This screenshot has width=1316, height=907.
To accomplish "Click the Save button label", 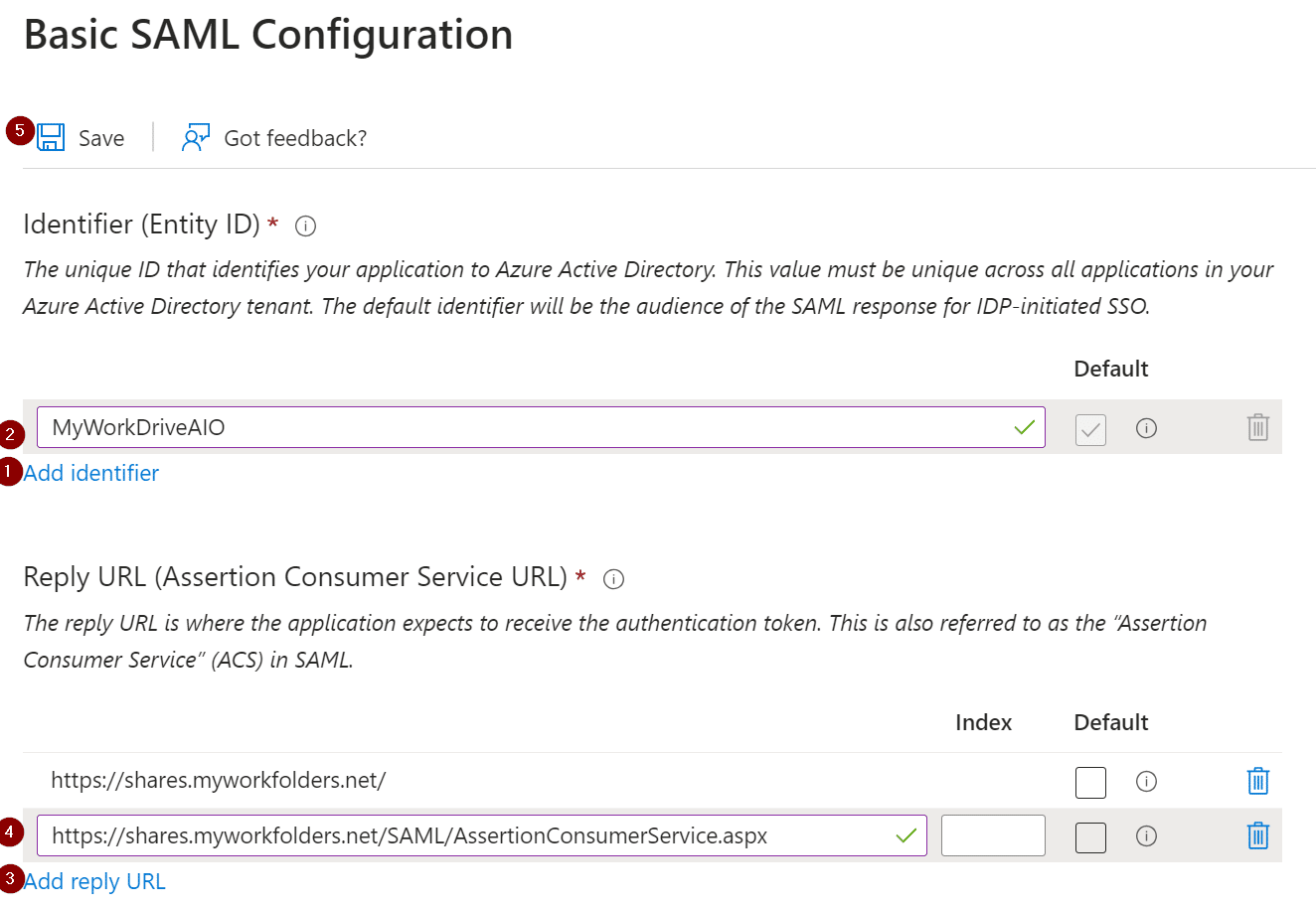I will (101, 138).
